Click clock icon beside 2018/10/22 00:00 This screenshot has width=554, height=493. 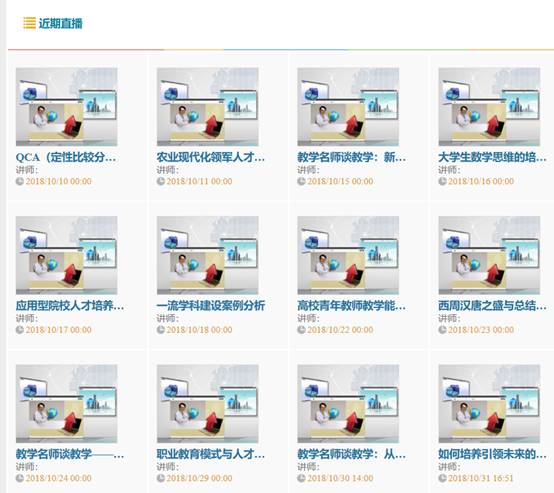[301, 330]
